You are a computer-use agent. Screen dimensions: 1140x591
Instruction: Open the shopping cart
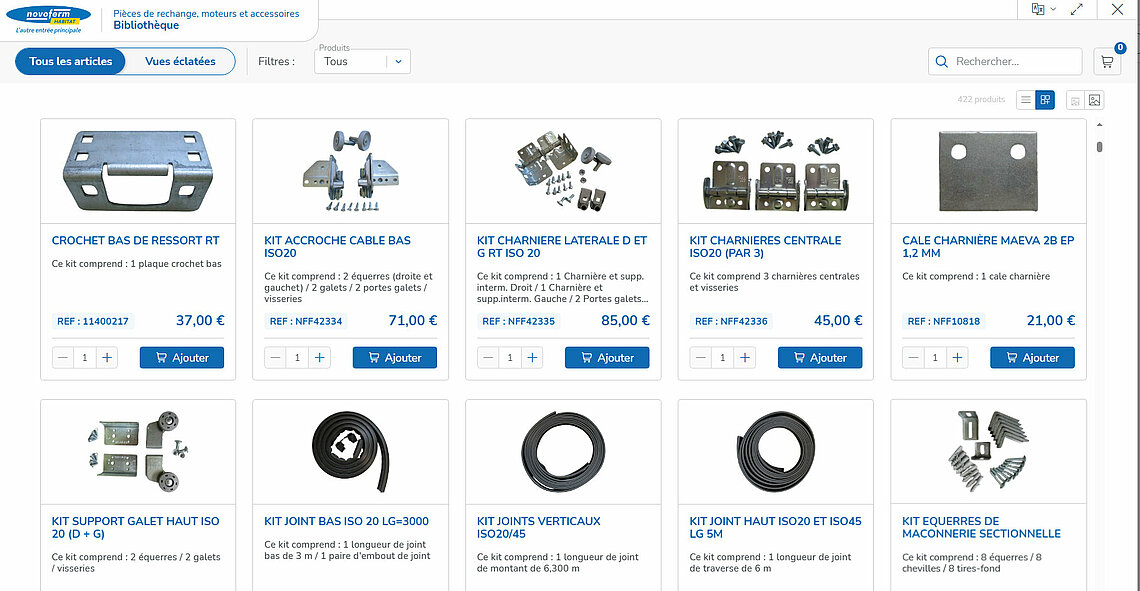(1107, 61)
